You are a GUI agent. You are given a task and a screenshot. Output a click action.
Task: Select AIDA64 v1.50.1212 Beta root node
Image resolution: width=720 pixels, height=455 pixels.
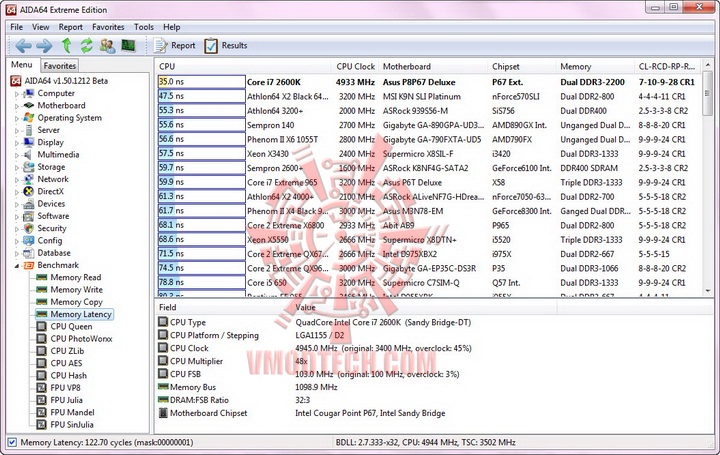point(66,81)
